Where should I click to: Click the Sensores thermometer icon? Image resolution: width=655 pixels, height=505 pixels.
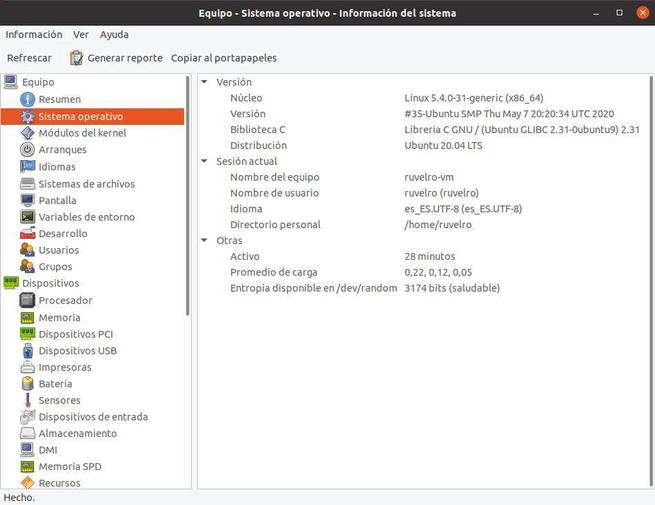28,400
